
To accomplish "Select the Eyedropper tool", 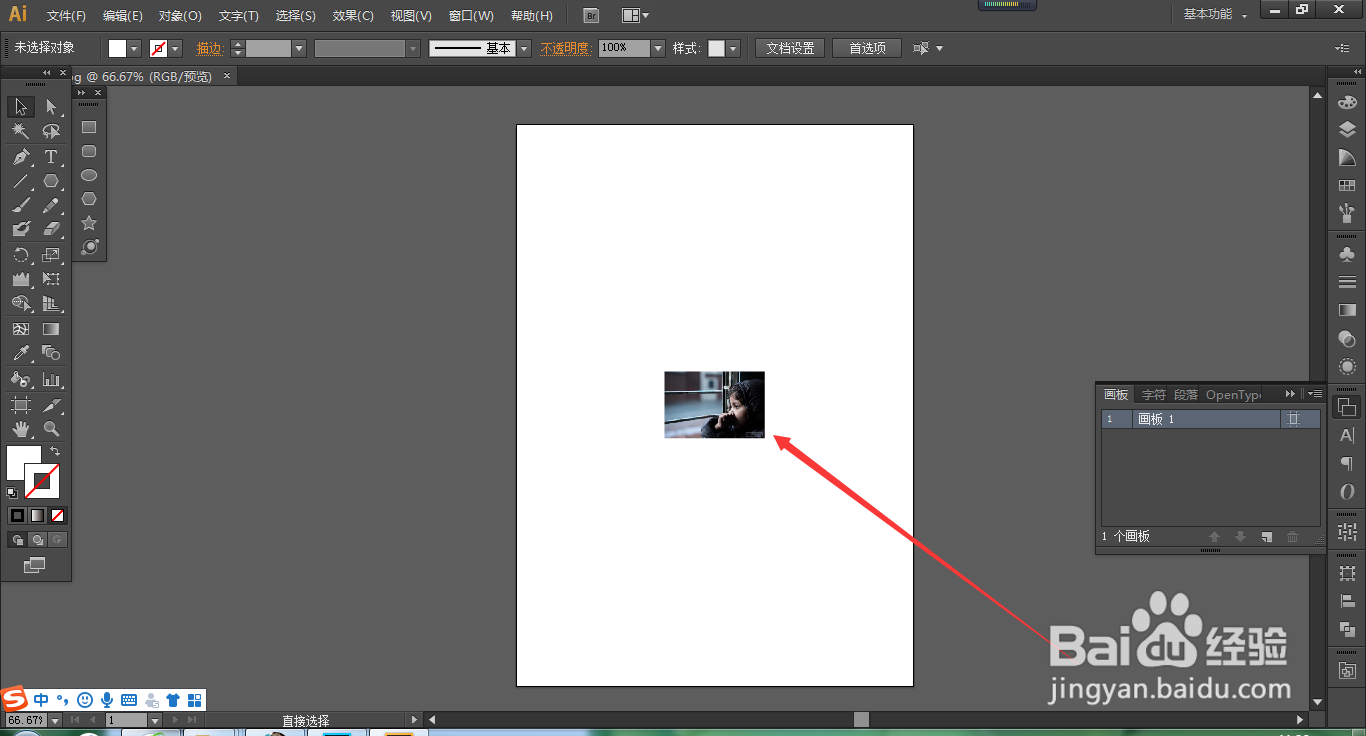I will point(21,353).
